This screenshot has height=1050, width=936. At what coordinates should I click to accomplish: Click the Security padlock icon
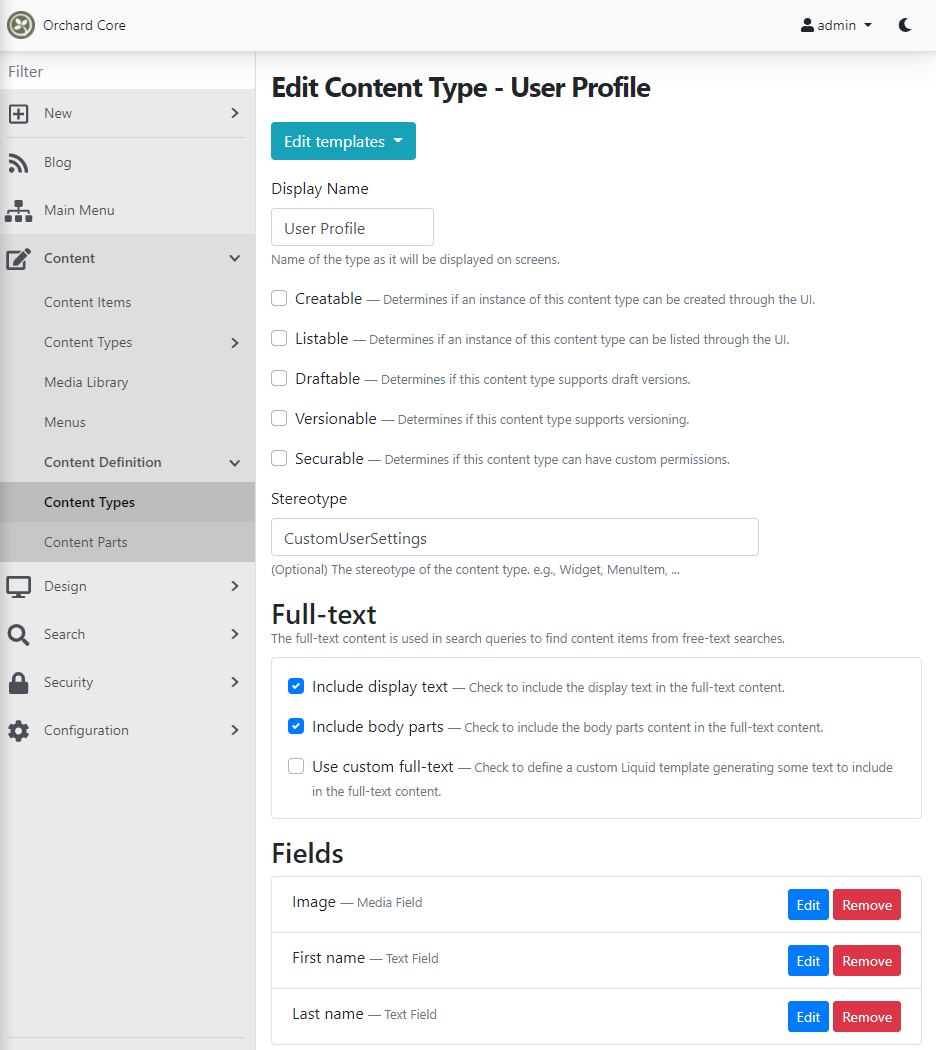(x=19, y=683)
